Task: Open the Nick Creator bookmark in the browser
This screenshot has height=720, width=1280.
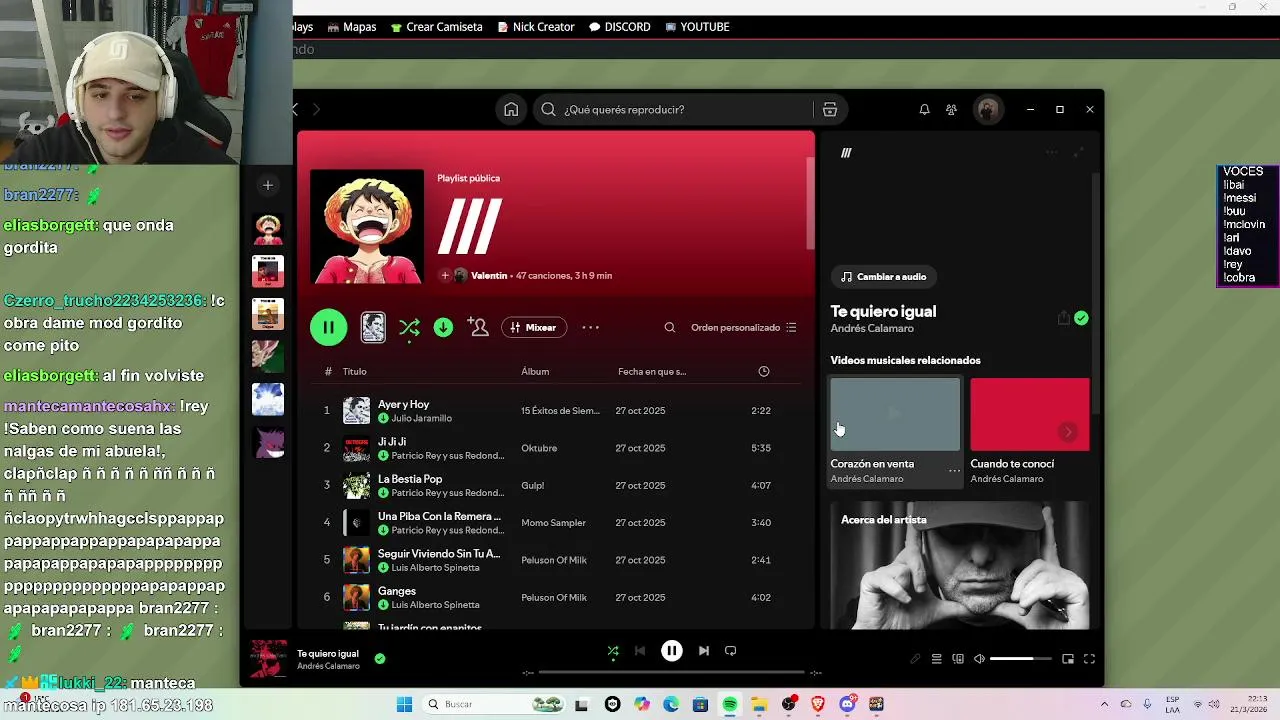Action: [x=535, y=27]
